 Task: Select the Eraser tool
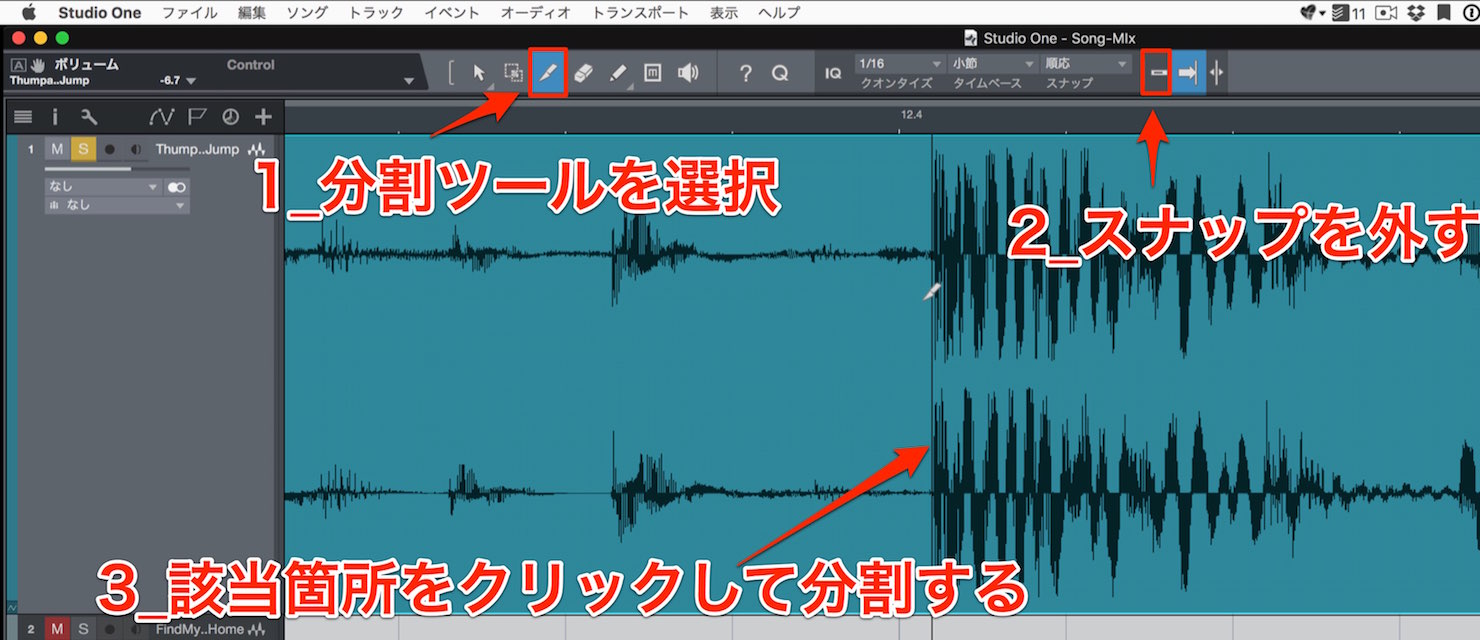coord(584,73)
